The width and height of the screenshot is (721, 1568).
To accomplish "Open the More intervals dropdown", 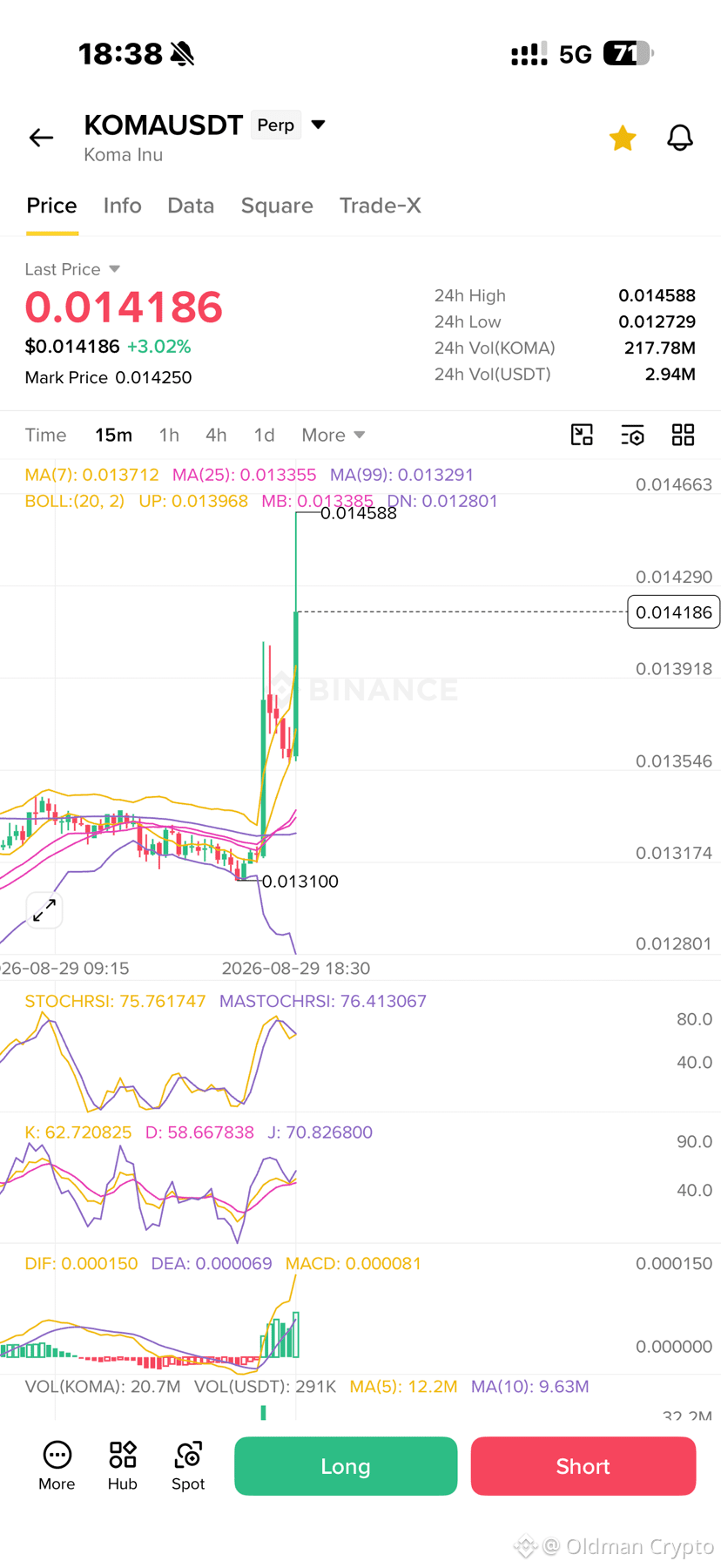I will click(333, 435).
